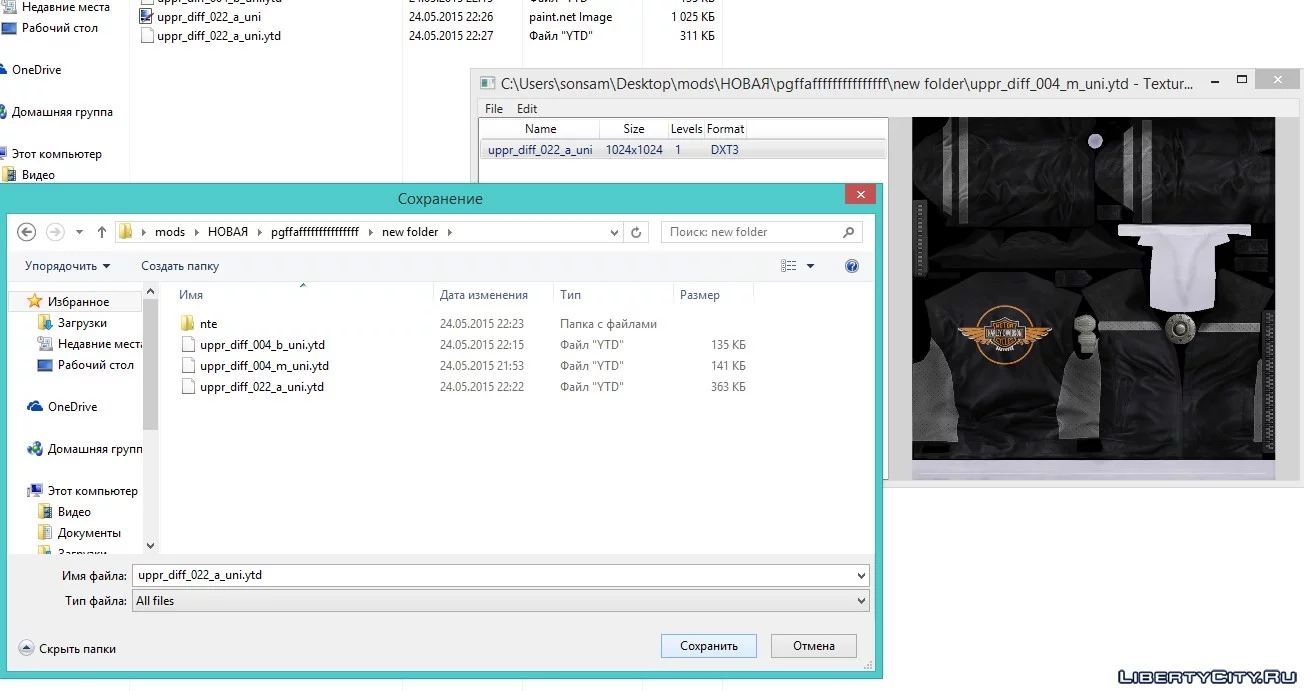Expand the Имя файла dropdown arrow
Image resolution: width=1304 pixels, height=691 pixels.
pos(861,576)
